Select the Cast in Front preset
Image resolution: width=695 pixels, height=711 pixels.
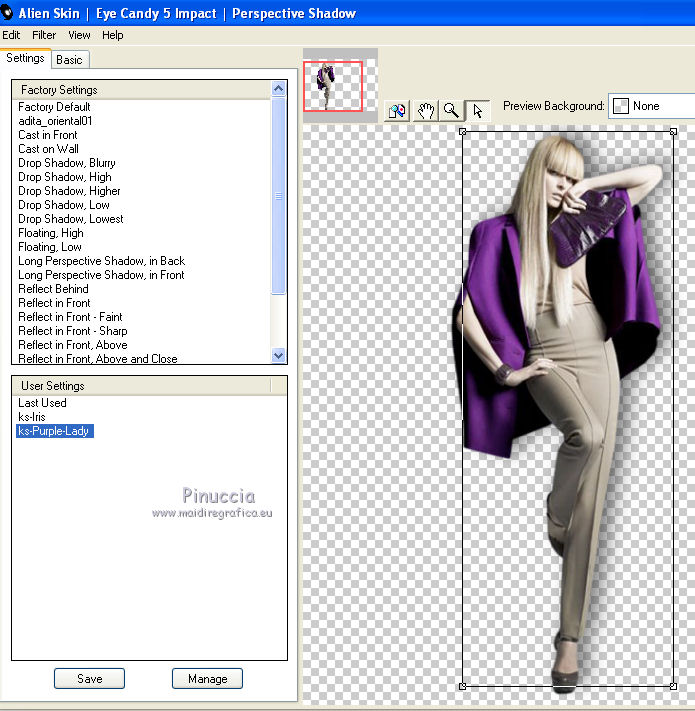[x=48, y=135]
